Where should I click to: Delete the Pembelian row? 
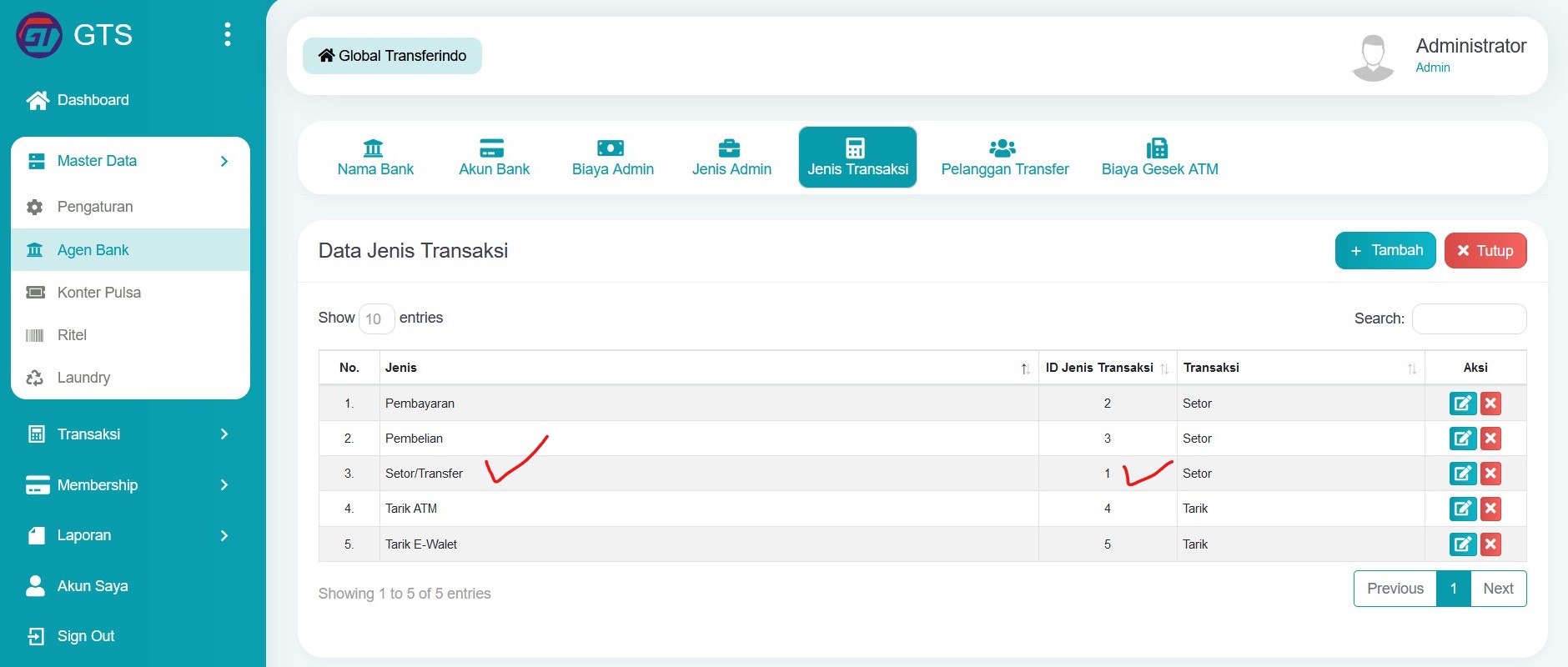[x=1490, y=439]
